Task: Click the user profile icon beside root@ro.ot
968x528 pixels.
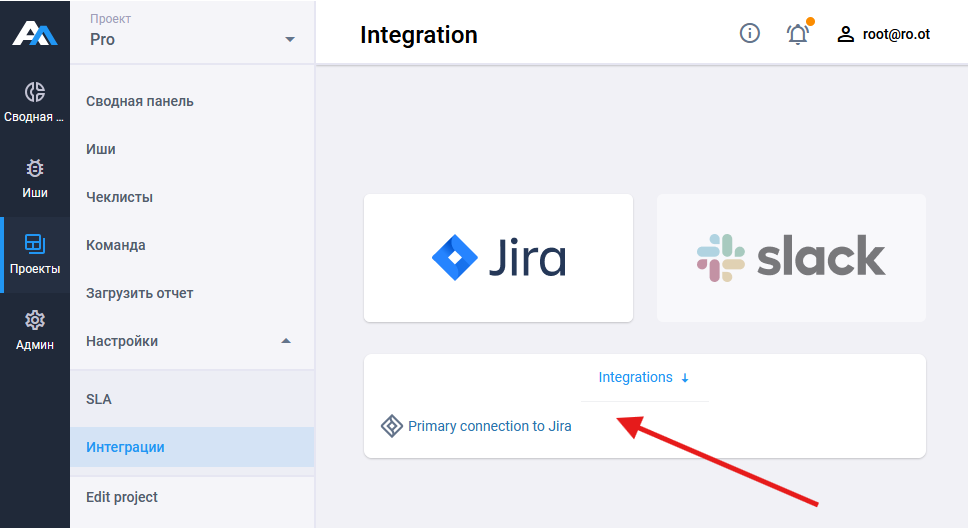Action: coord(845,34)
